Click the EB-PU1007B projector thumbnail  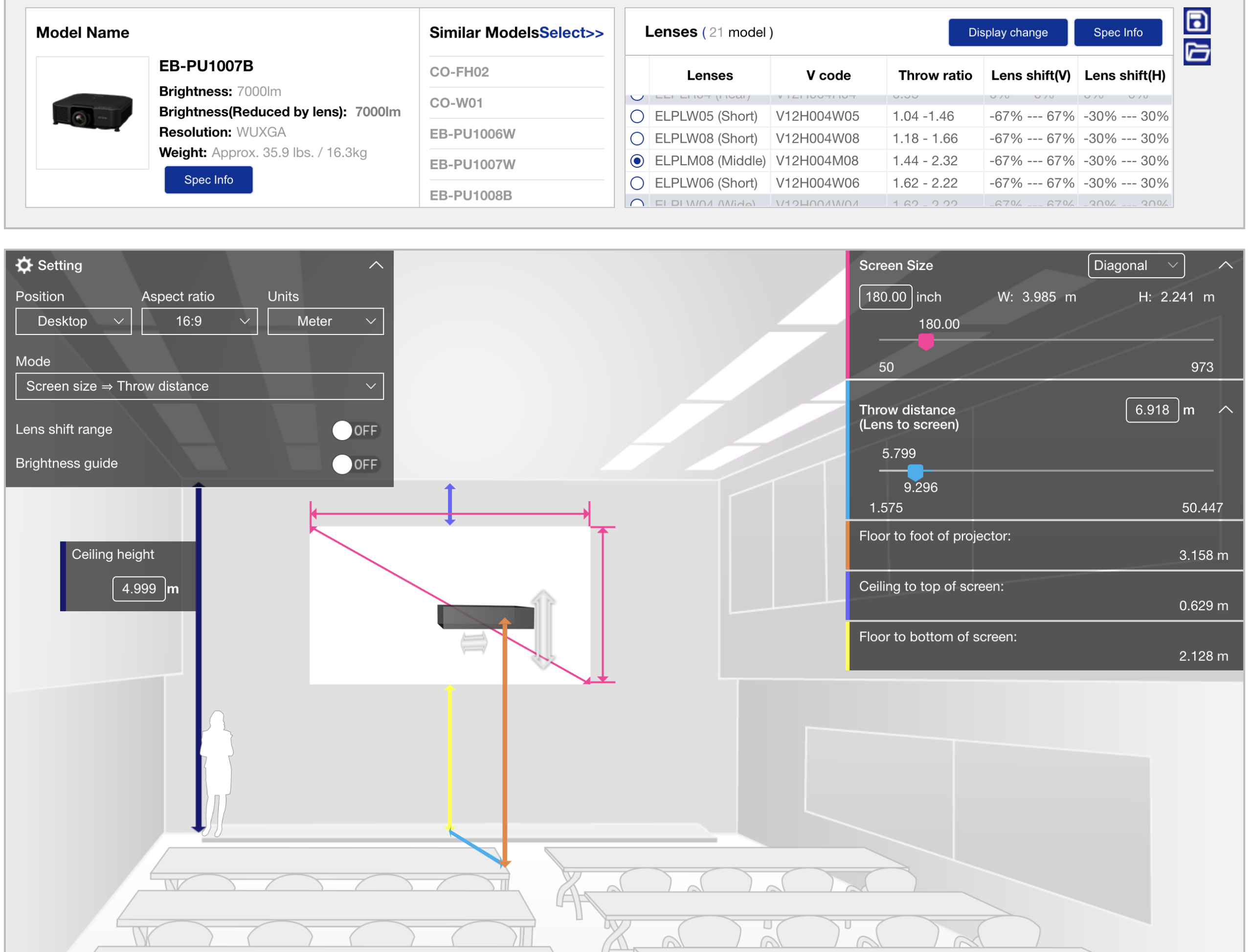(92, 112)
